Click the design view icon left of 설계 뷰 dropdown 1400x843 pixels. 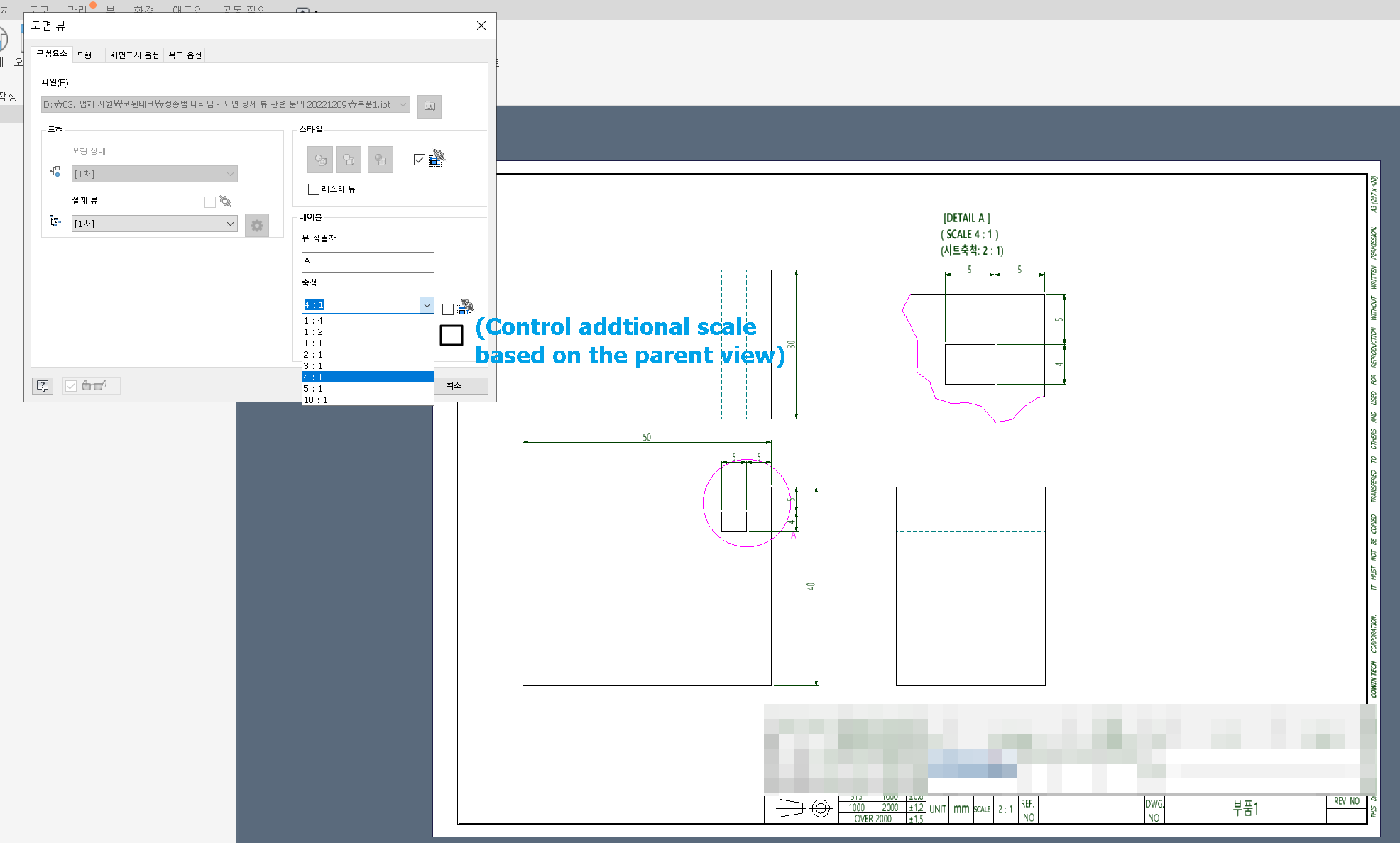pyautogui.click(x=55, y=220)
